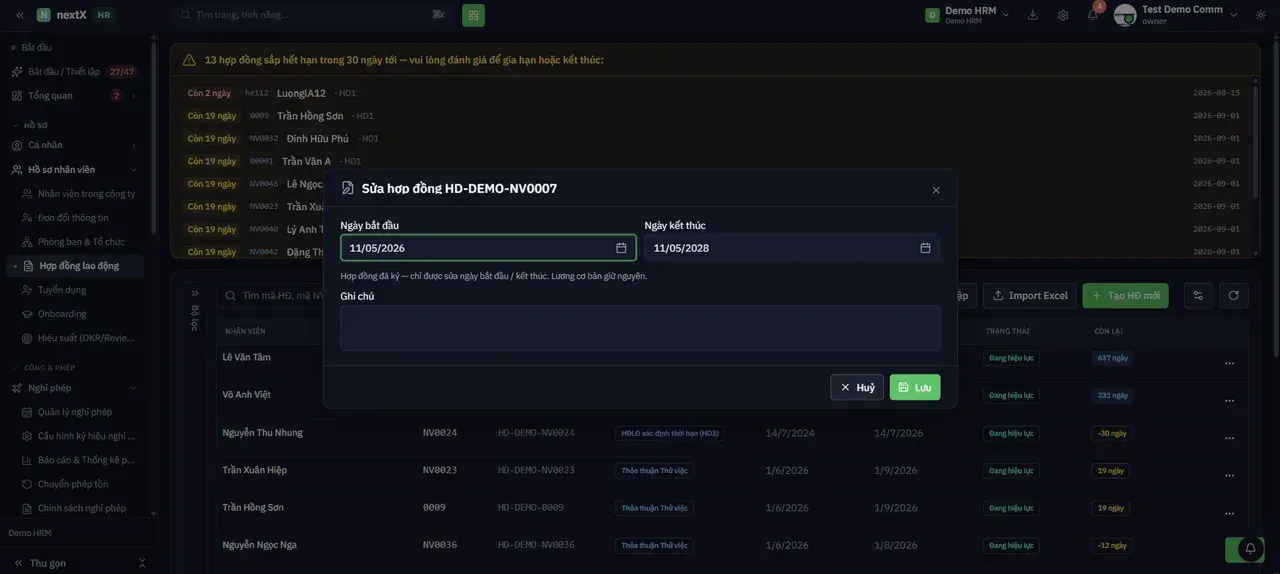Image resolution: width=1280 pixels, height=574 pixels.
Task: Open table column settings sliders icon
Action: coord(1198,296)
